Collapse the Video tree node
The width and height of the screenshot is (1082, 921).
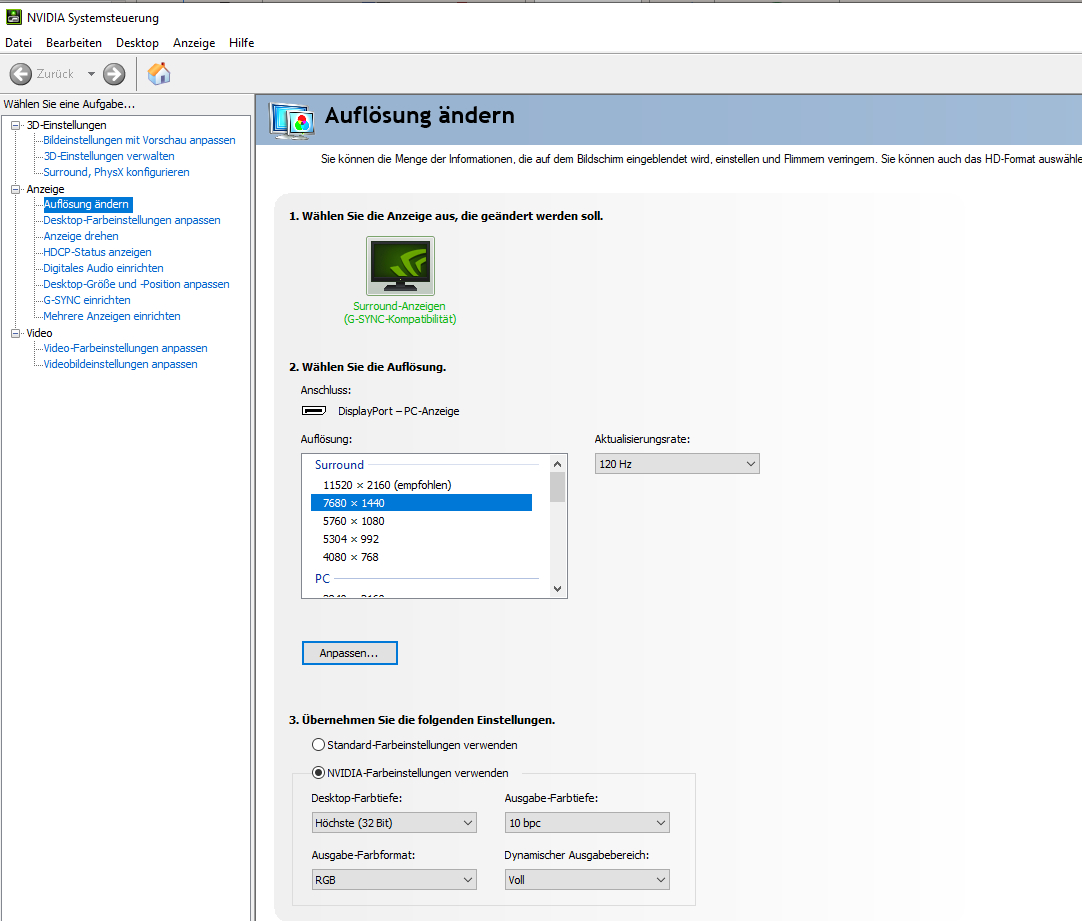15,333
